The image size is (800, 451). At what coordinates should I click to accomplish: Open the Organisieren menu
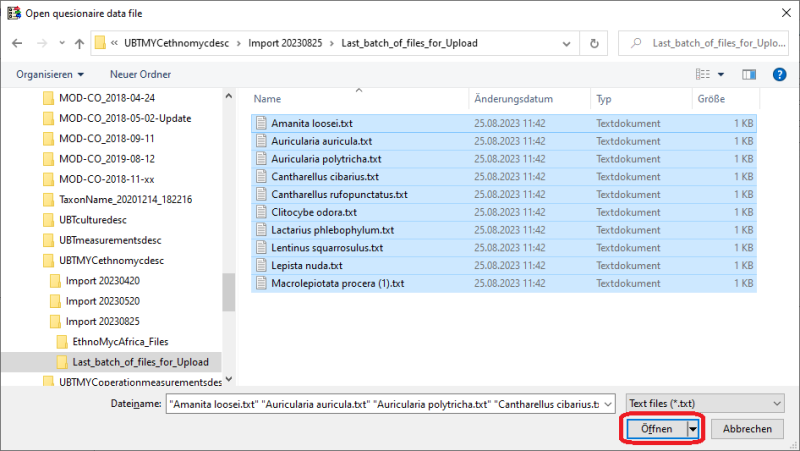pyautogui.click(x=50, y=74)
